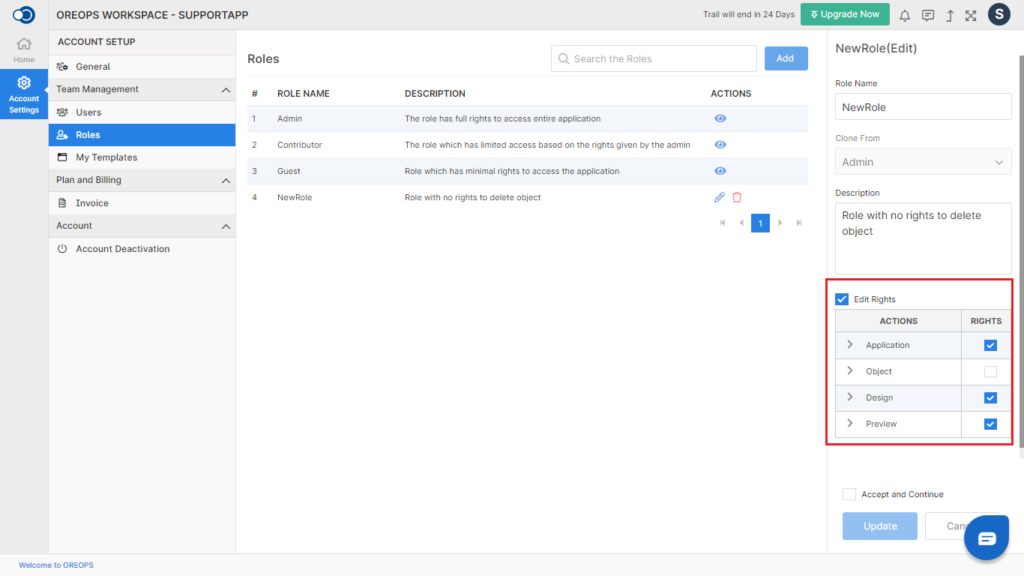The height and width of the screenshot is (576, 1024).
Task: Open the Users menu item
Action: pos(142,112)
